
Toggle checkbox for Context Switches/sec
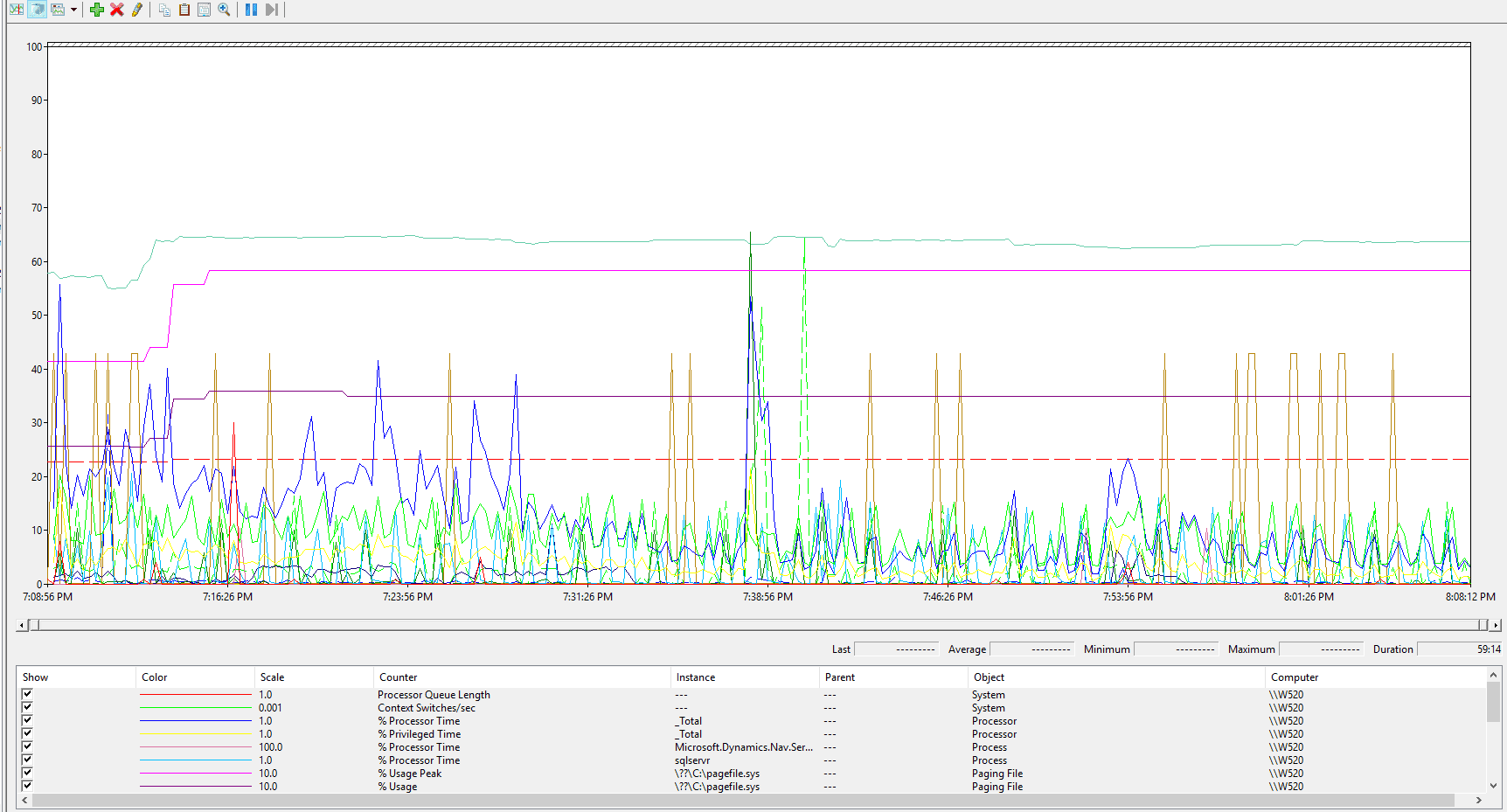coord(27,707)
